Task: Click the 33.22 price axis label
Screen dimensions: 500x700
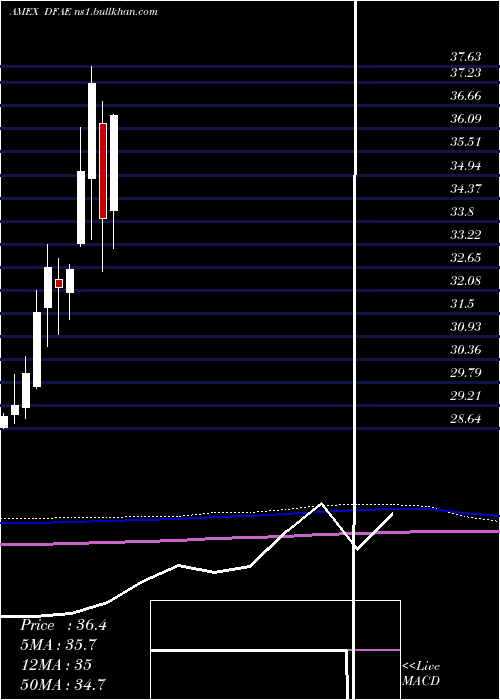Action: (466, 234)
